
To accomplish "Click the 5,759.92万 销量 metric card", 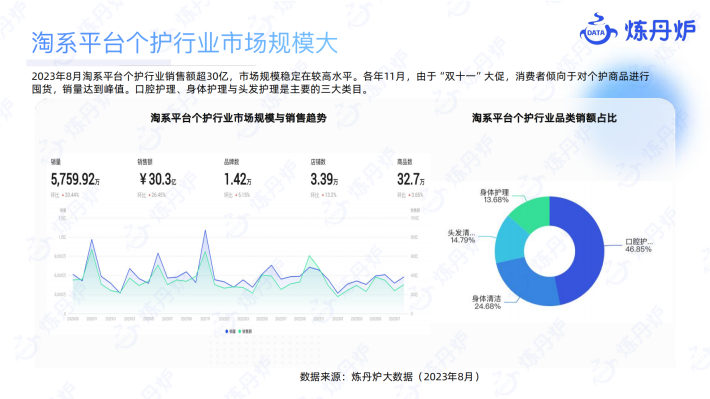I will coord(75,179).
